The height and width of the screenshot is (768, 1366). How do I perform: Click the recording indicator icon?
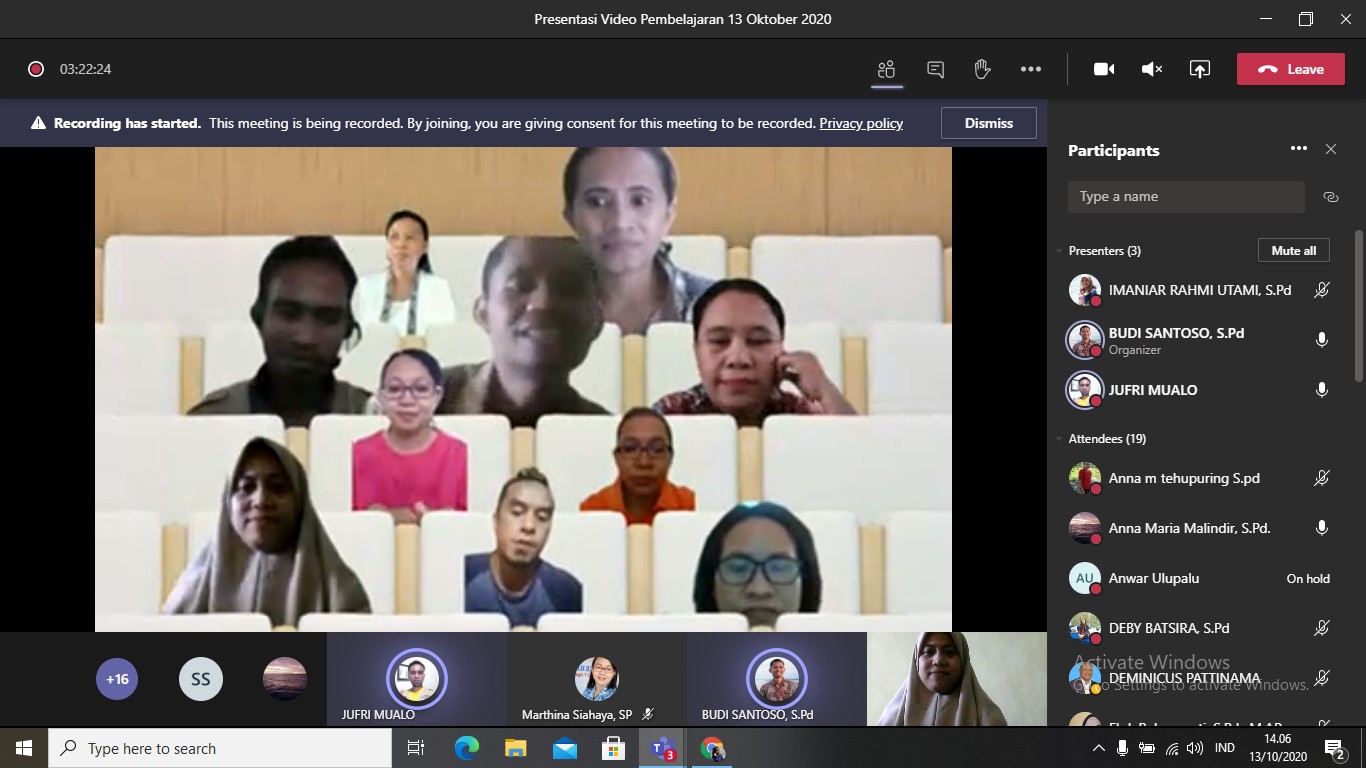click(36, 69)
